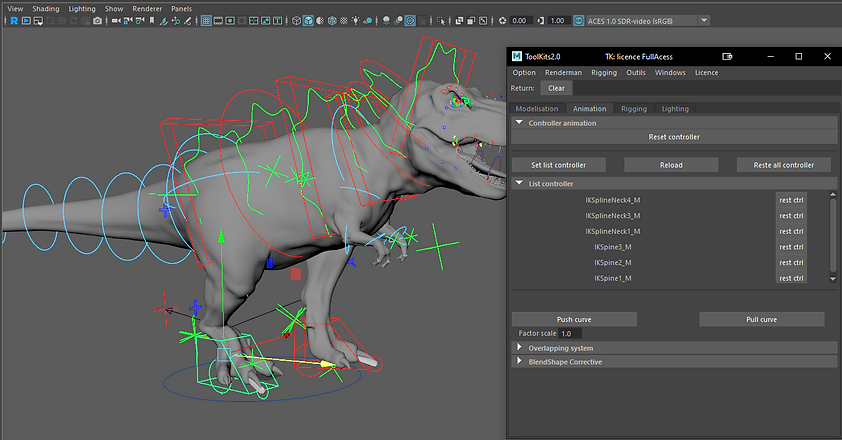This screenshot has width=842, height=440.
Task: Click the view transform dropdown arrow
Action: 704,21
